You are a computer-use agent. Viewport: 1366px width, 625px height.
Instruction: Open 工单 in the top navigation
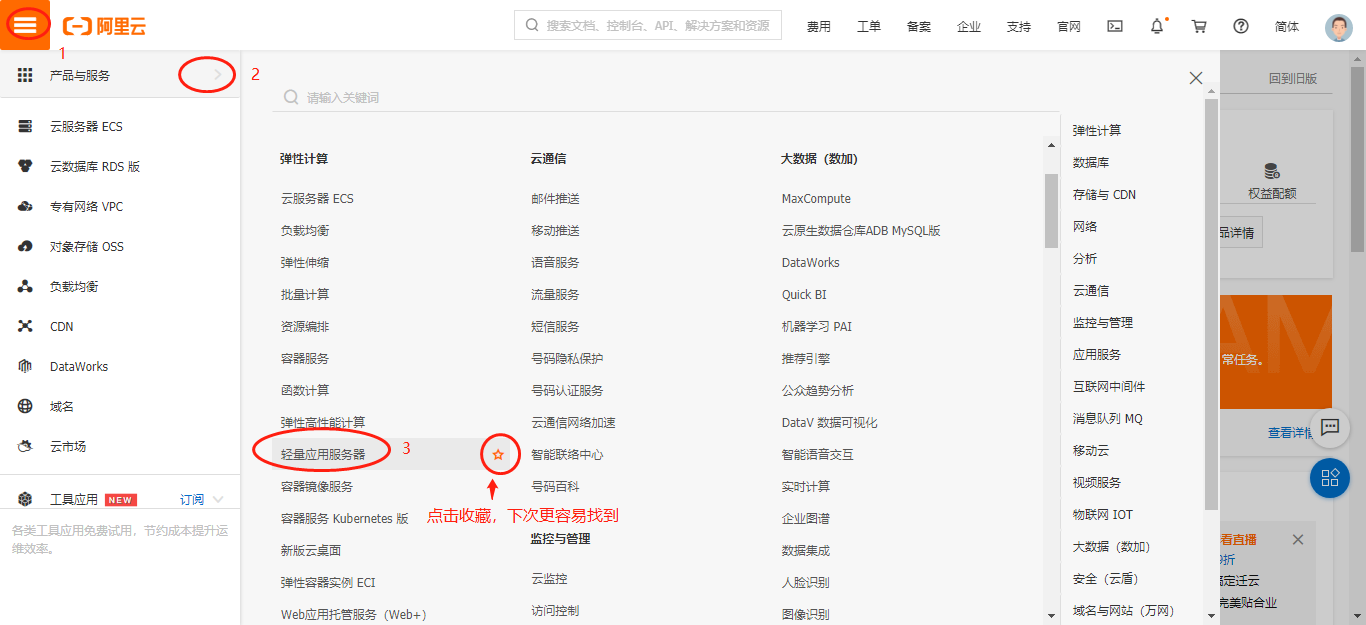click(869, 27)
